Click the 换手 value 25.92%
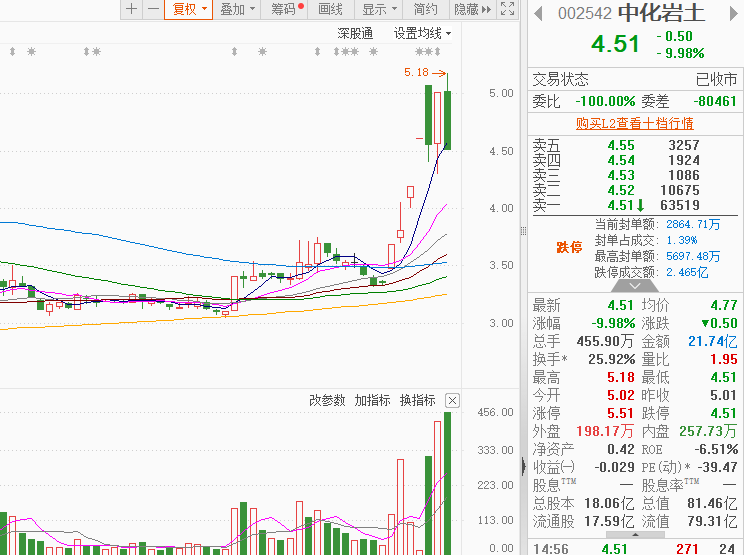Viewport: 744px width, 555px height. [611, 360]
